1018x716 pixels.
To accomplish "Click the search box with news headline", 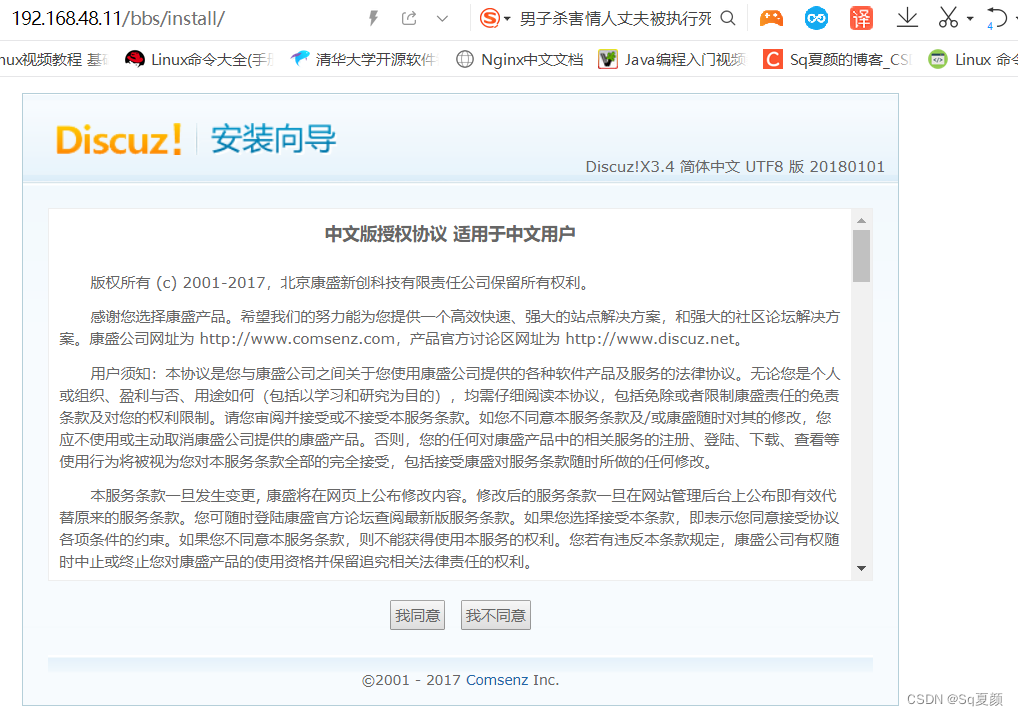I will click(615, 19).
